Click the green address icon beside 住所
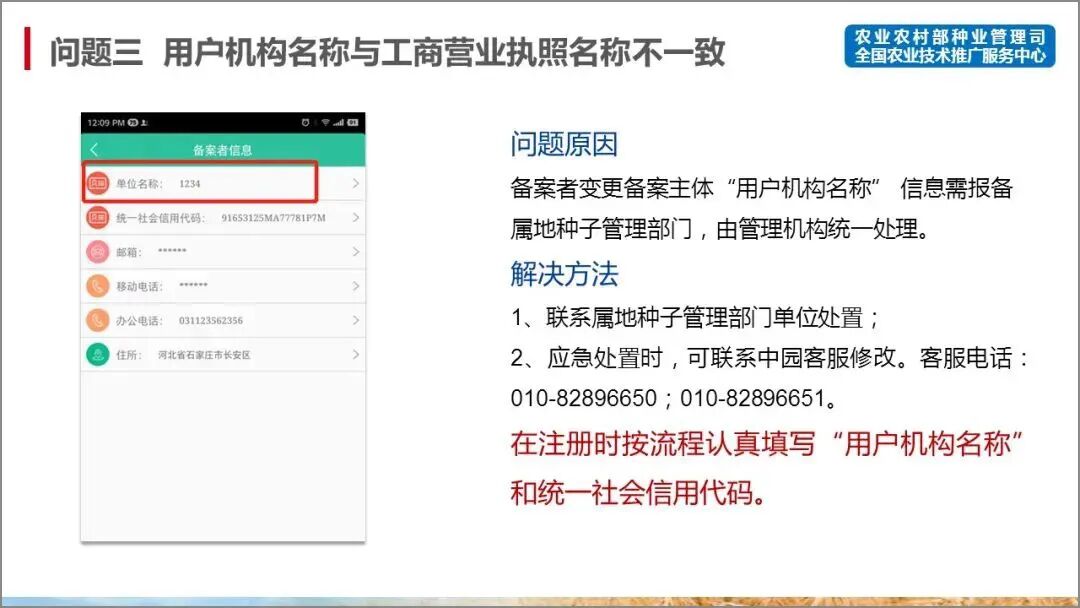Viewport: 1080px width, 608px height. [96, 354]
